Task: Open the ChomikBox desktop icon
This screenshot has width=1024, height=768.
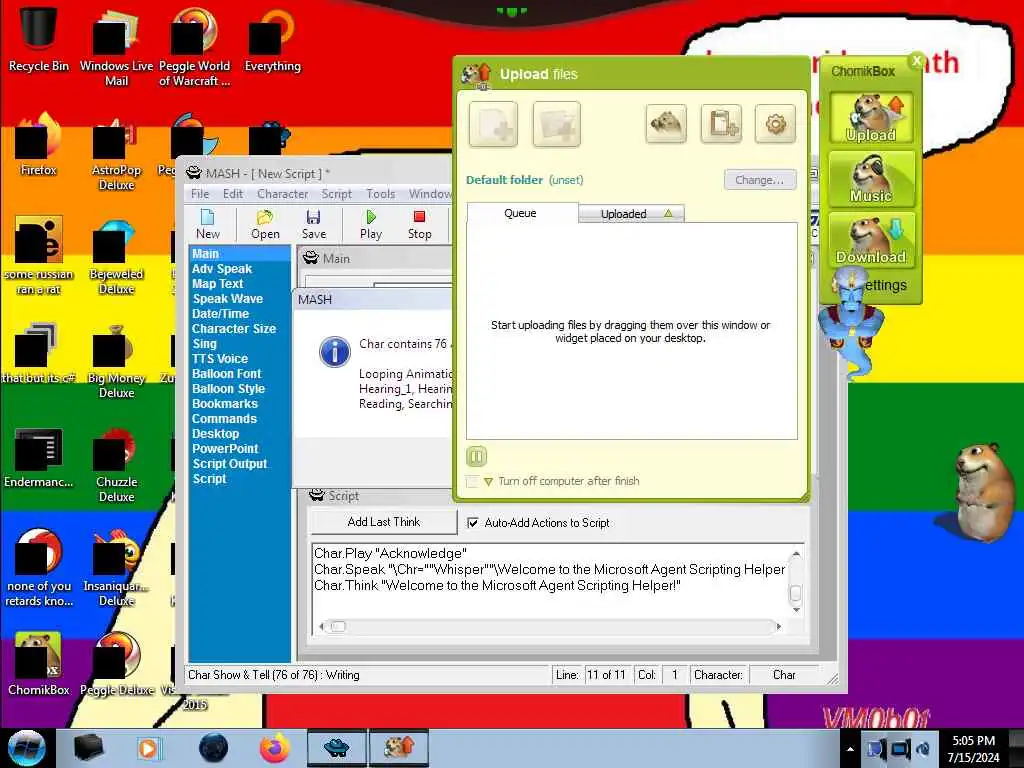Action: tap(39, 664)
